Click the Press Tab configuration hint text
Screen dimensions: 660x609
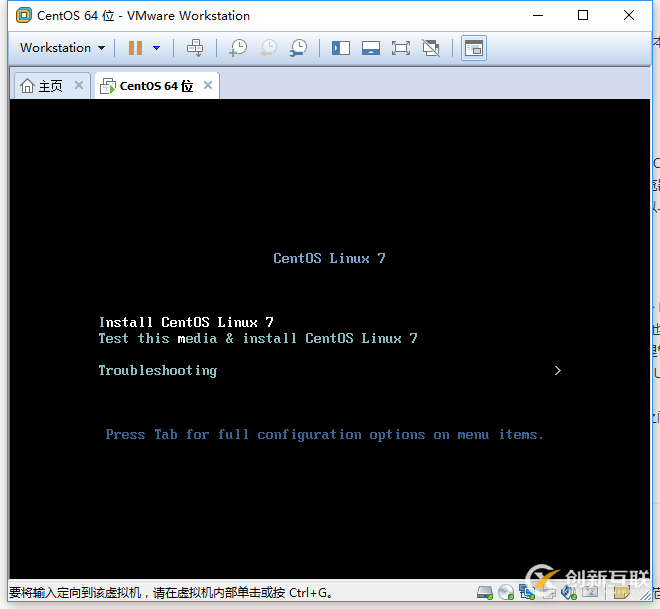(325, 435)
